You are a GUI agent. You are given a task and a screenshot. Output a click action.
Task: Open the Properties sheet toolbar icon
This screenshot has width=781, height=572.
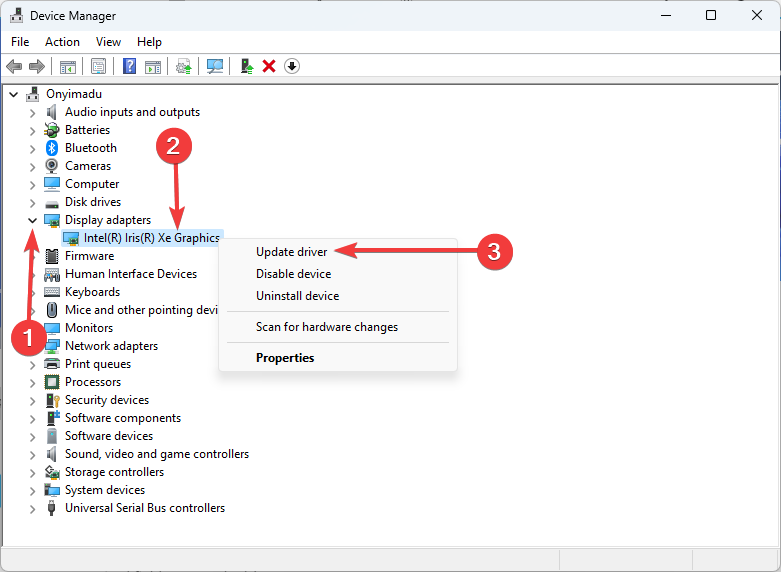point(99,66)
